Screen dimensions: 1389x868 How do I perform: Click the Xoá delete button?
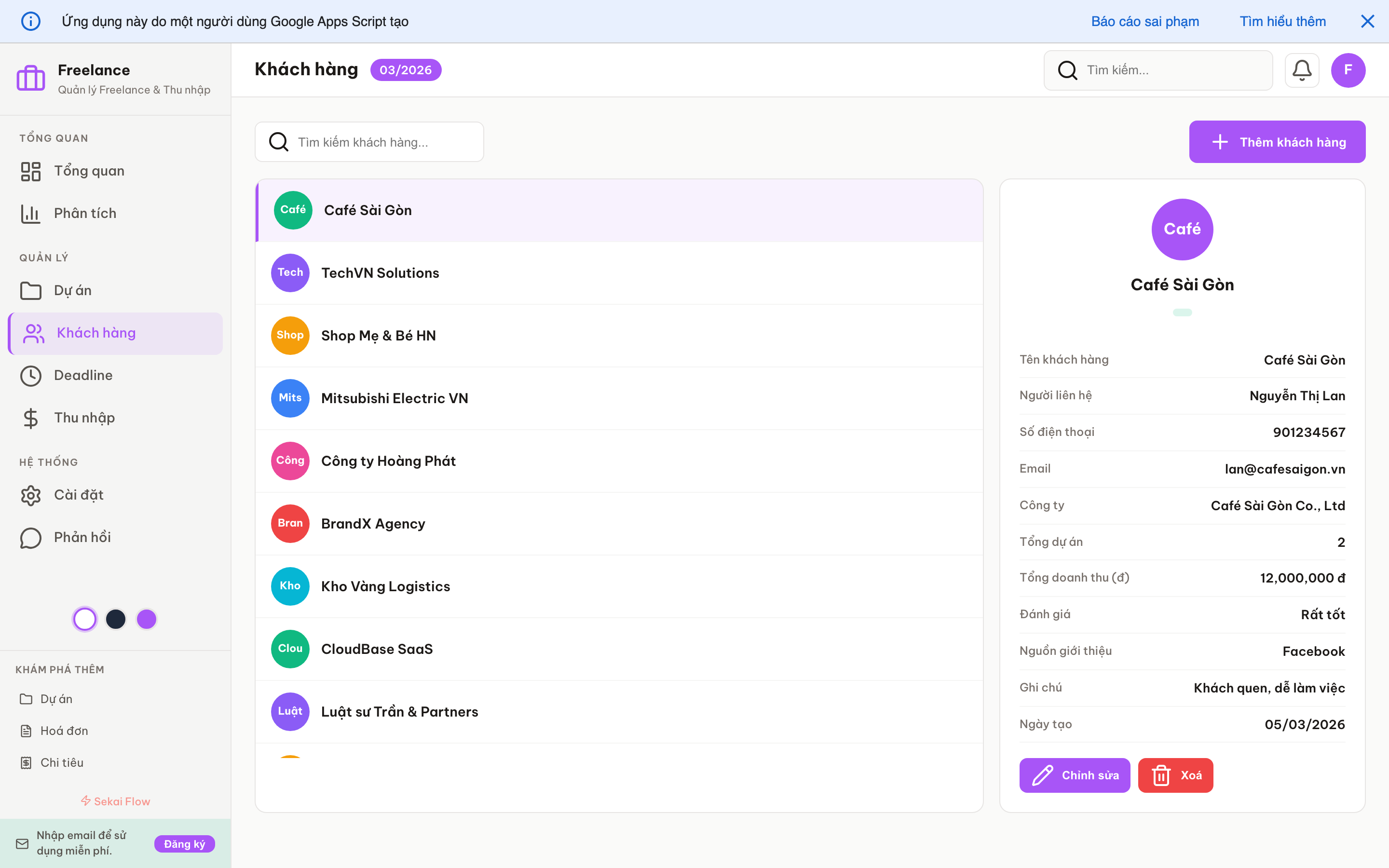[x=1175, y=775]
